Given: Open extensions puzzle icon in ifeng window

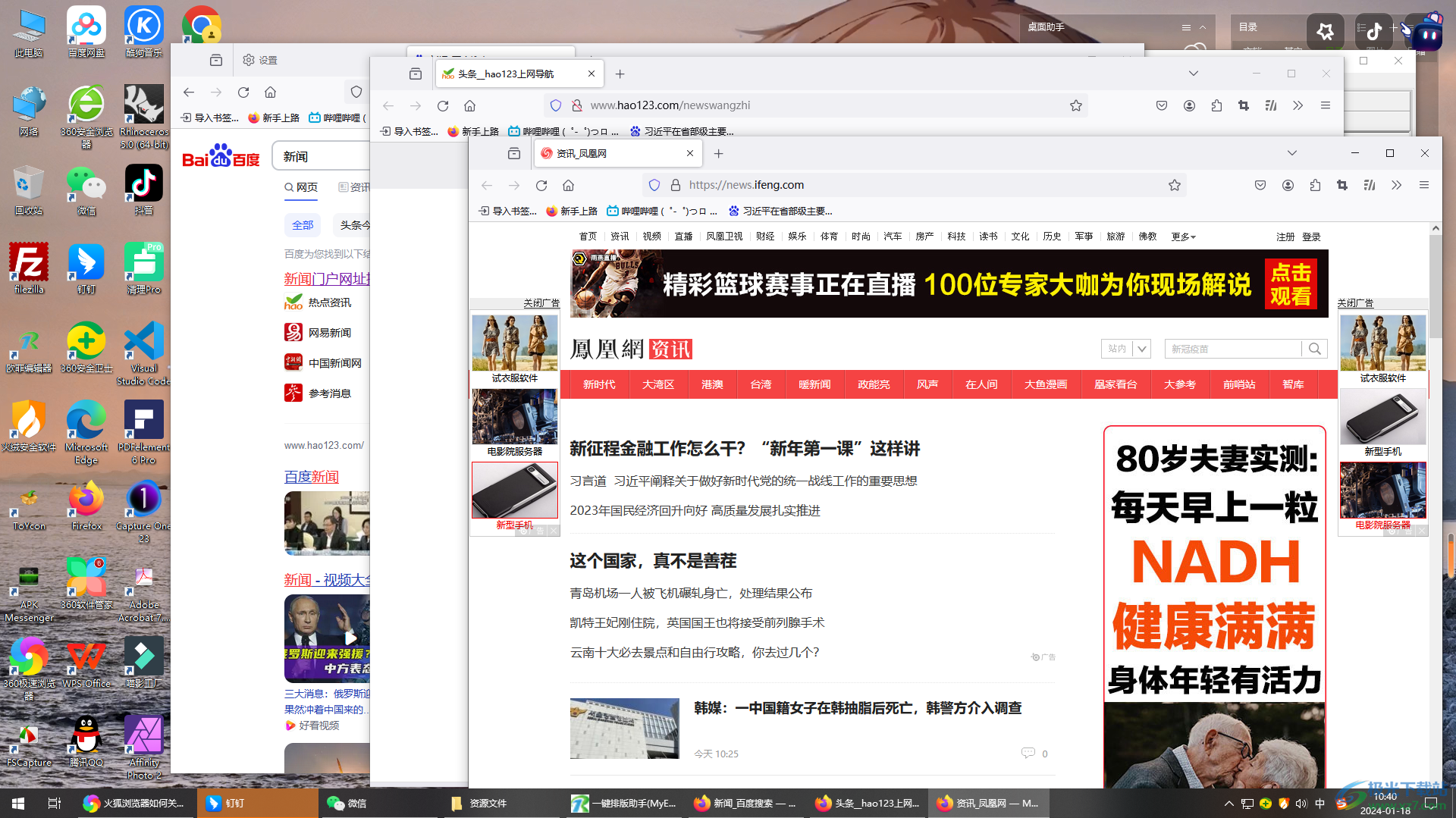Looking at the screenshot, I should click(1315, 186).
